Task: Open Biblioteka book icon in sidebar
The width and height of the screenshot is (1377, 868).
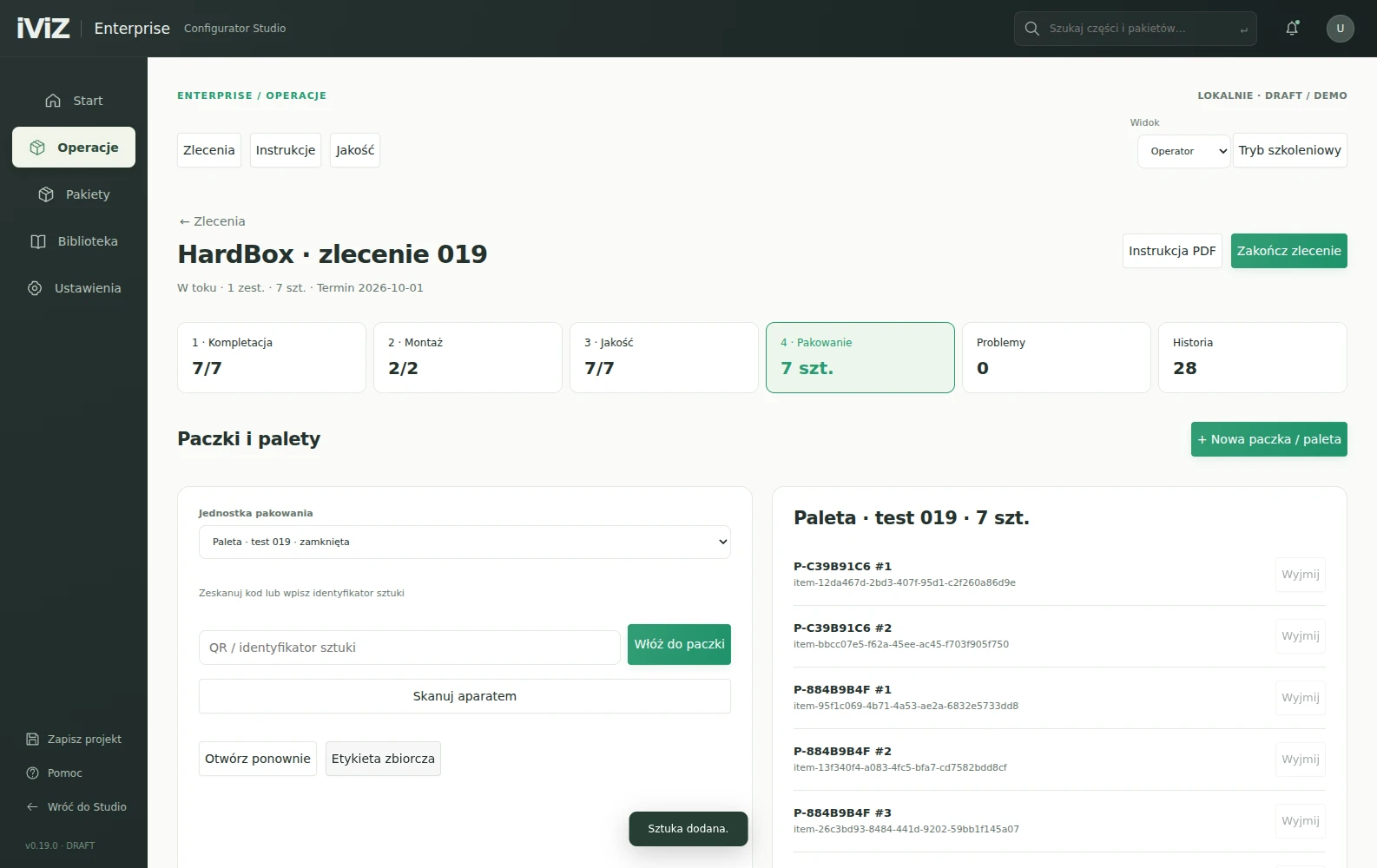Action: coord(38,241)
